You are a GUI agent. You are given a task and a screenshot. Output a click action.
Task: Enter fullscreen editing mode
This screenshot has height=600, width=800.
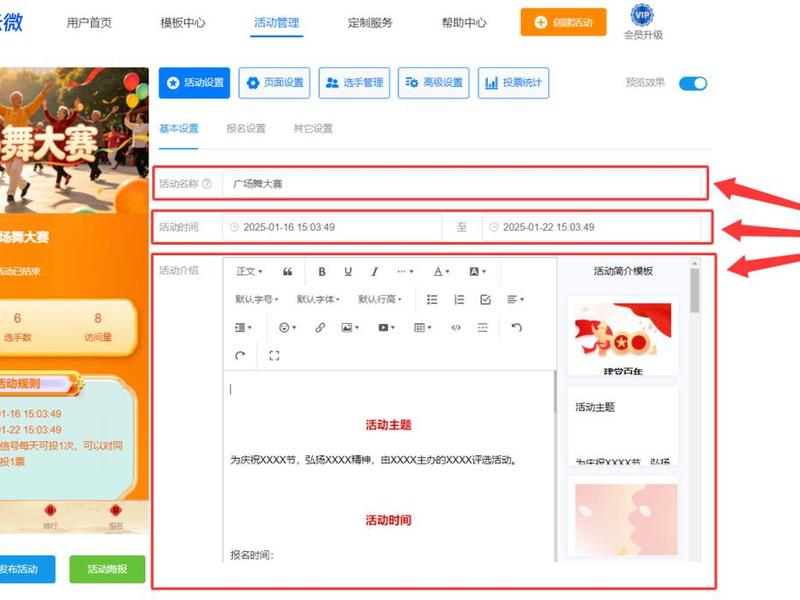click(x=274, y=356)
